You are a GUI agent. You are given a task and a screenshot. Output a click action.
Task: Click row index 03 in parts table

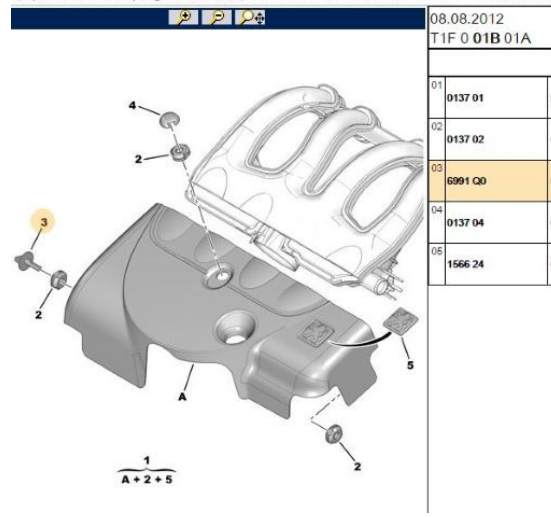(436, 168)
